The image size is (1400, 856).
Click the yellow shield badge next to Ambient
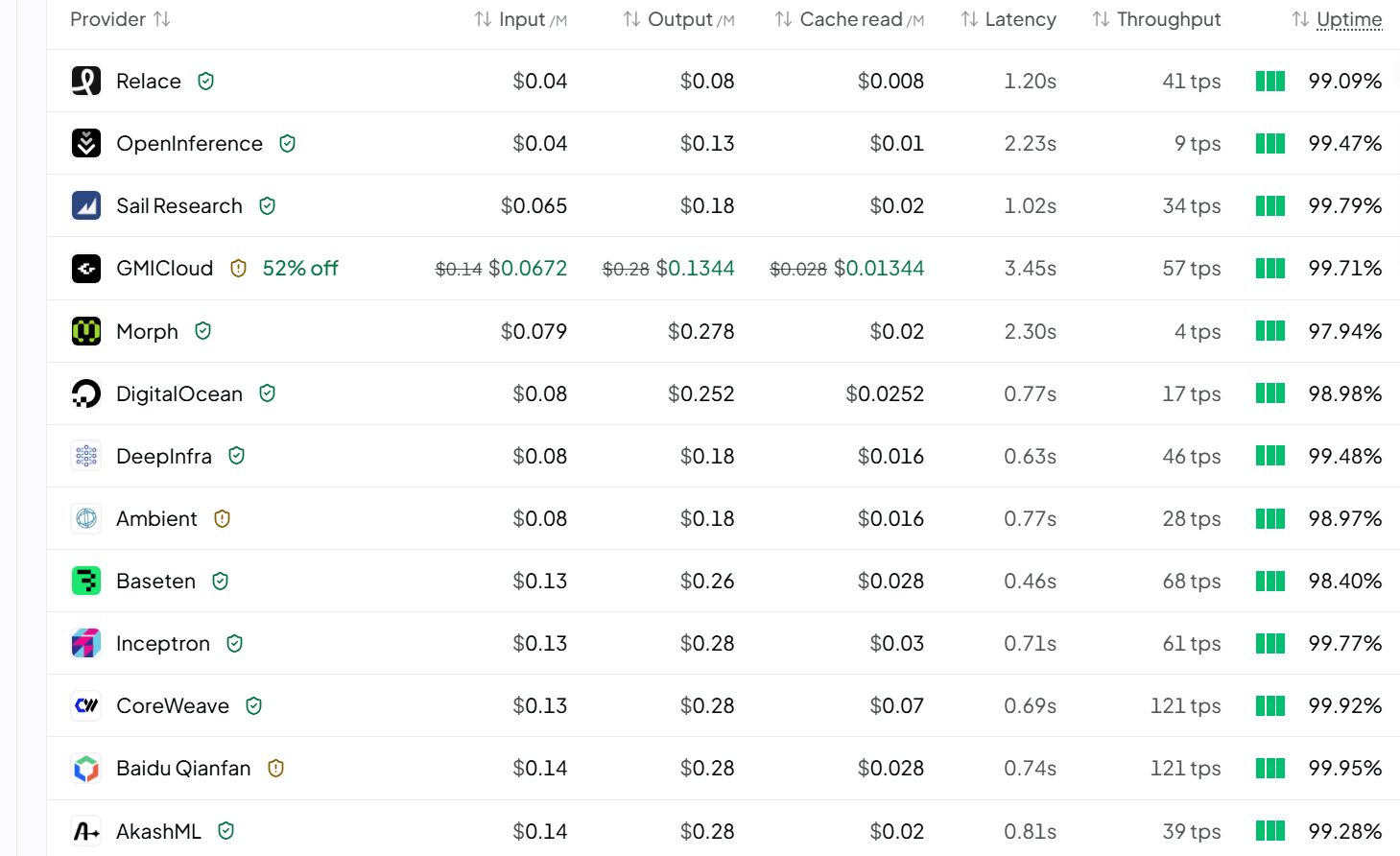pyautogui.click(x=223, y=519)
